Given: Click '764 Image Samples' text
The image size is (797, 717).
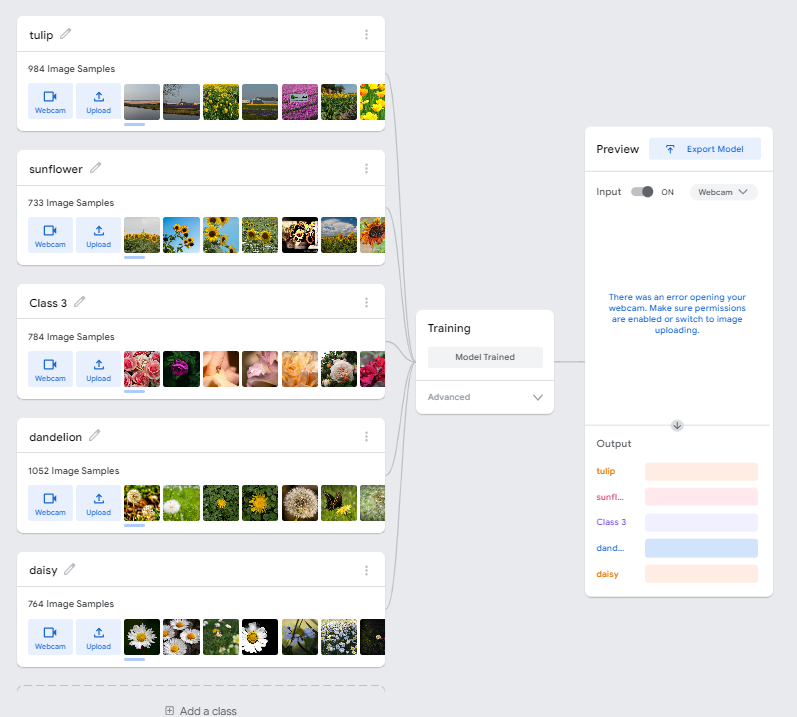Looking at the screenshot, I should pos(71,604).
